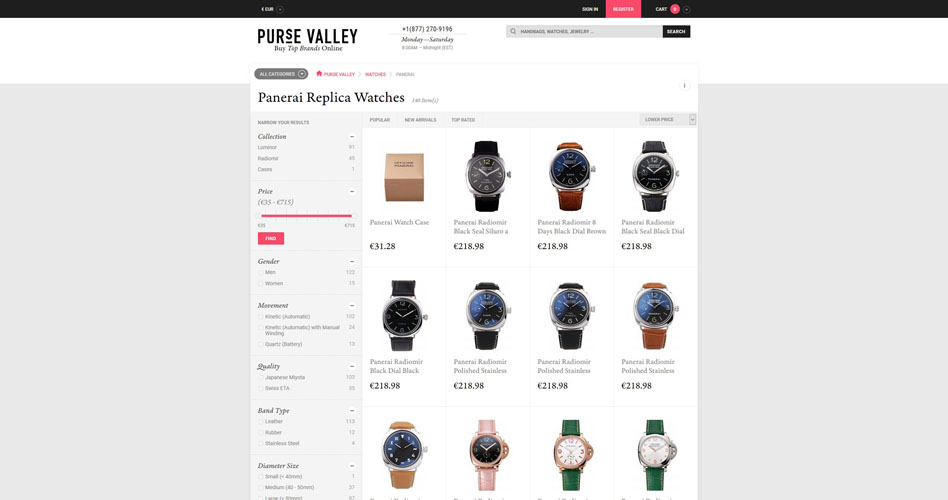This screenshot has width=948, height=500.
Task: Click the pink Register button
Action: [623, 9]
